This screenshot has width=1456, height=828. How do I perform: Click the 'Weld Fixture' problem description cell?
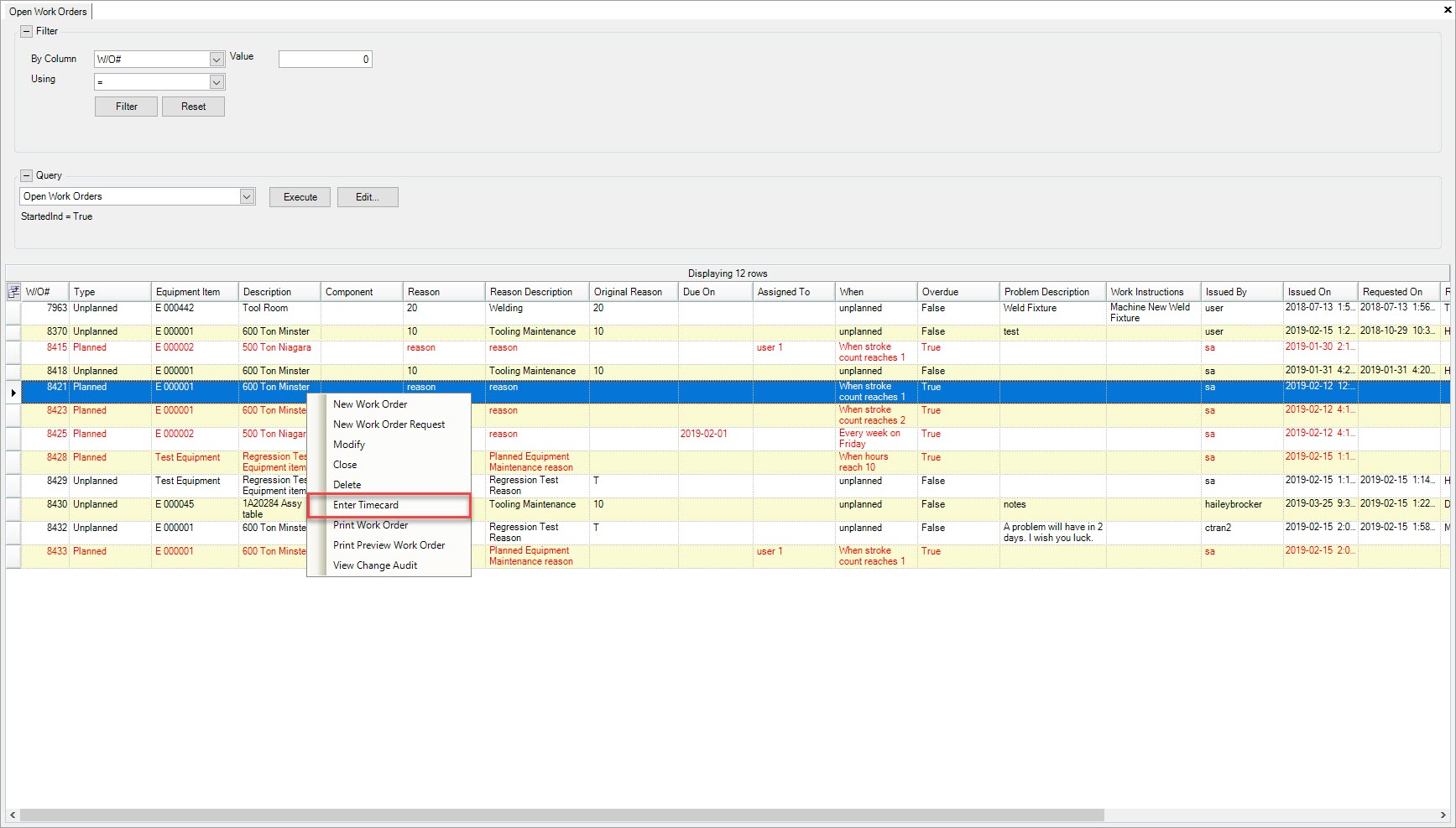(x=1052, y=313)
